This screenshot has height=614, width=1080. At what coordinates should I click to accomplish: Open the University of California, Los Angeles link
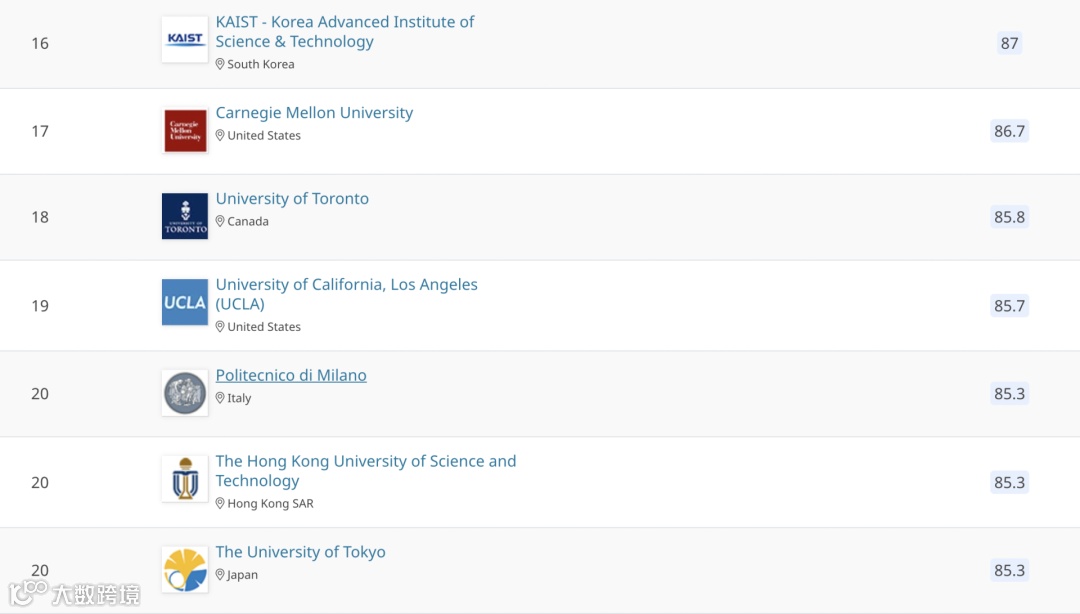tap(346, 294)
